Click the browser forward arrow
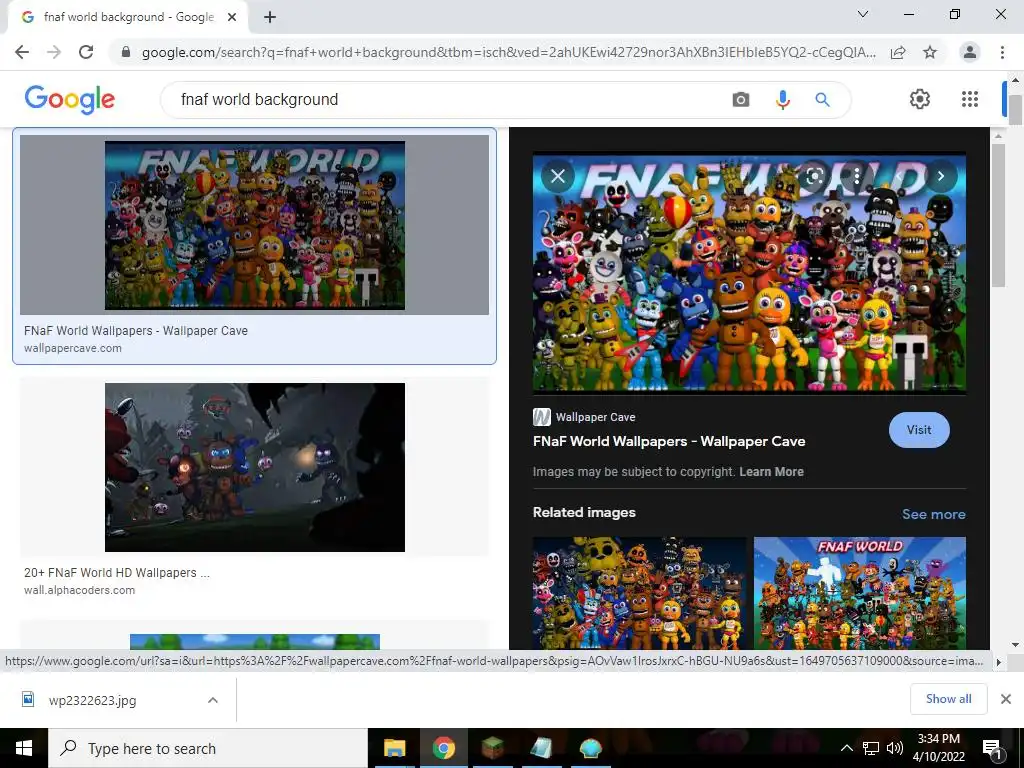This screenshot has height=768, width=1024. pyautogui.click(x=54, y=52)
